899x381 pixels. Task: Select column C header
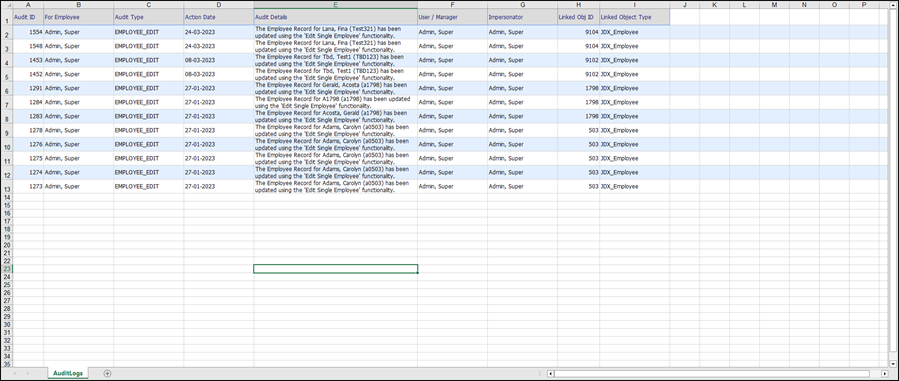coord(148,5)
